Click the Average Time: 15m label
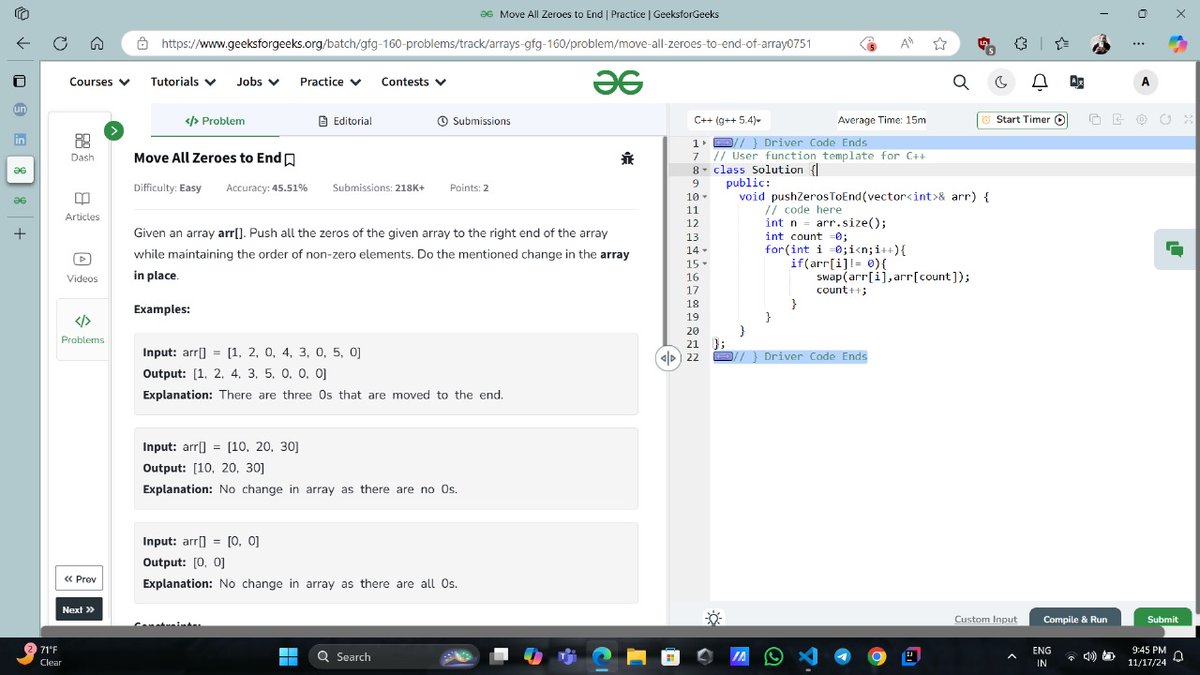 pos(881,120)
